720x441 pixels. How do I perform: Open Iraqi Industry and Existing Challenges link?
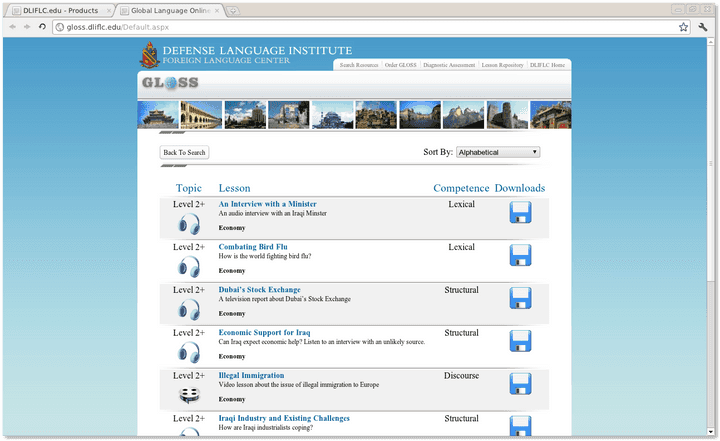click(284, 418)
